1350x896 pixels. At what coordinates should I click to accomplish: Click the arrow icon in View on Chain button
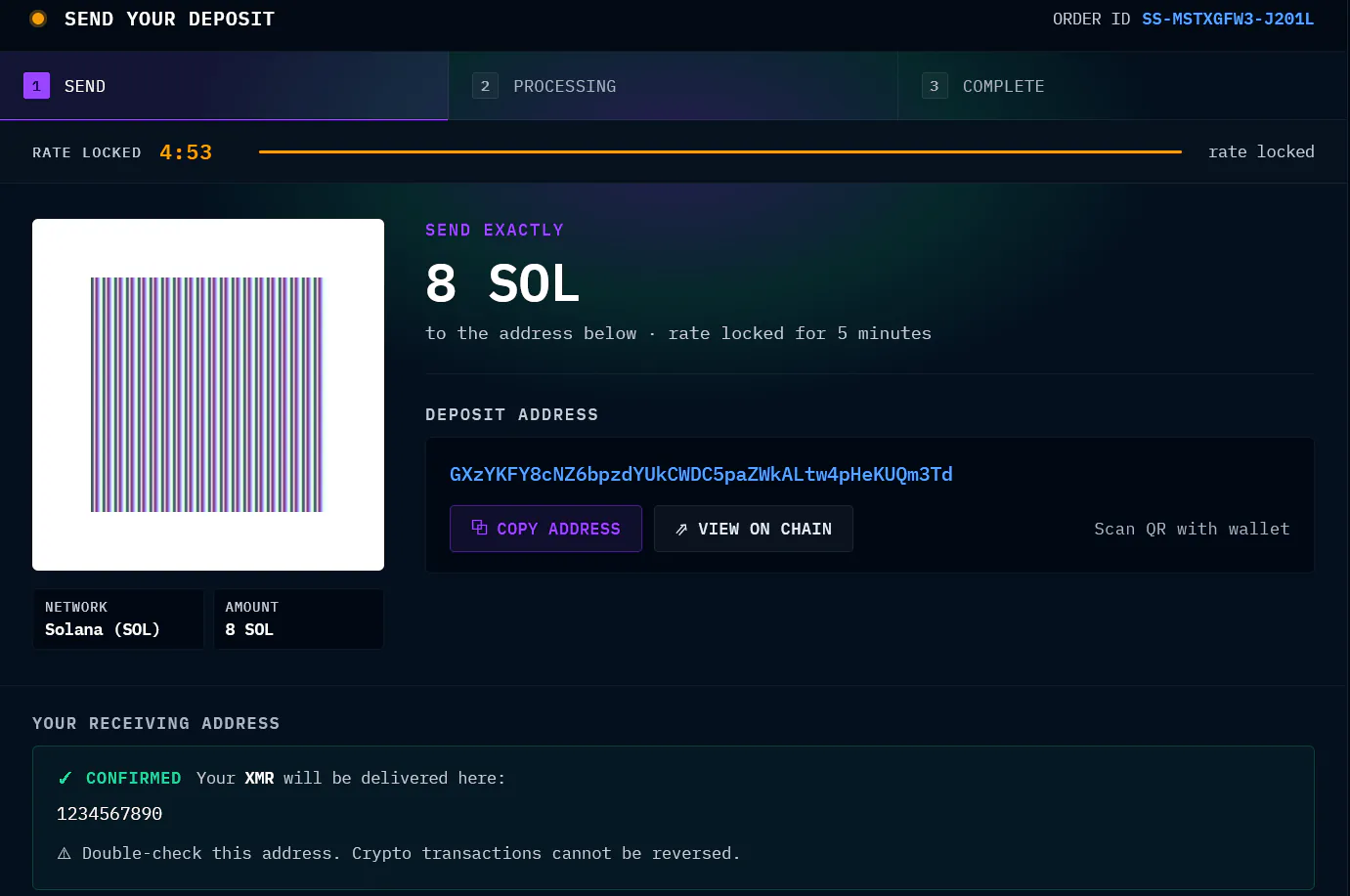pyautogui.click(x=681, y=529)
